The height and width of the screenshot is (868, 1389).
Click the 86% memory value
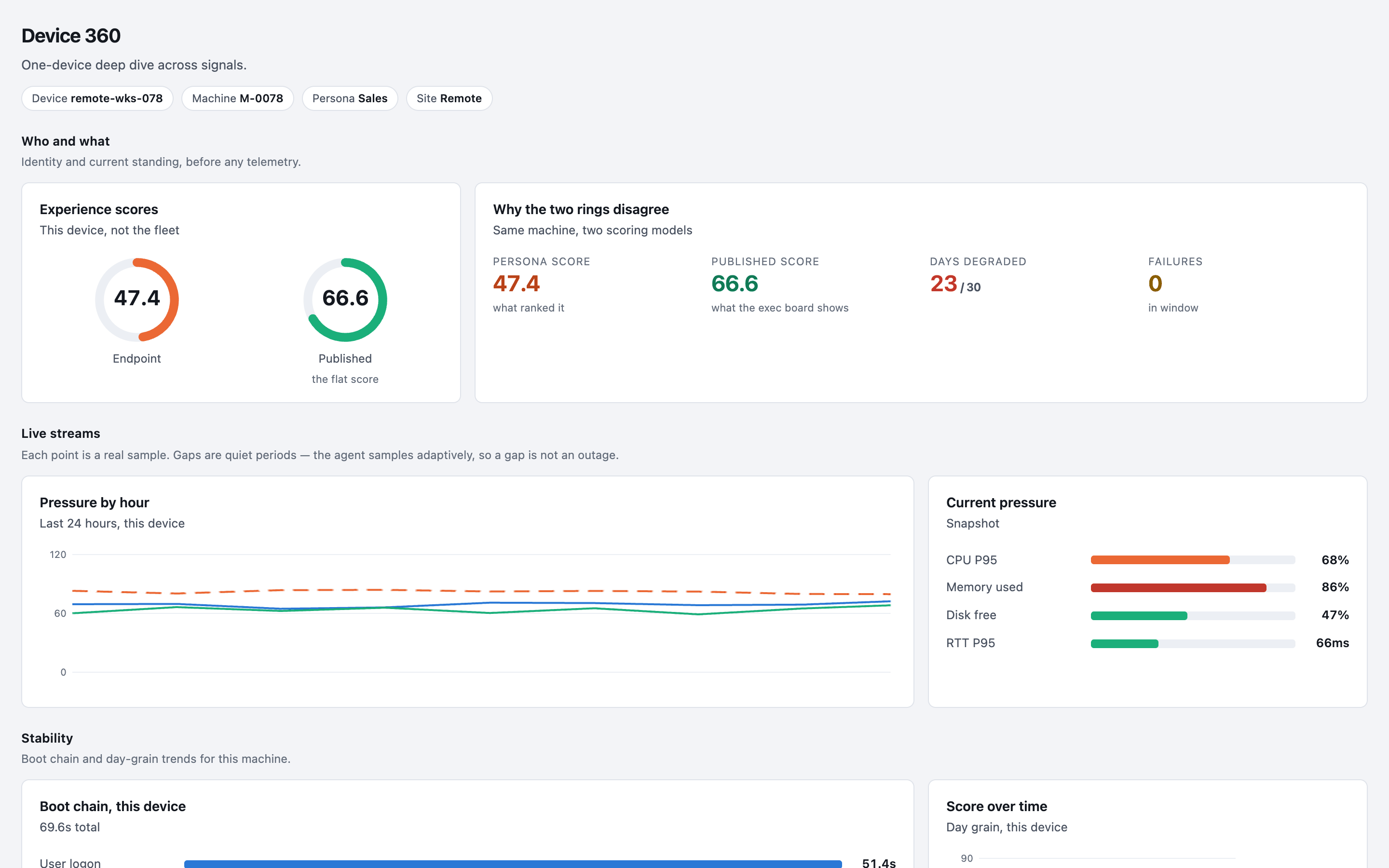coord(1335,587)
